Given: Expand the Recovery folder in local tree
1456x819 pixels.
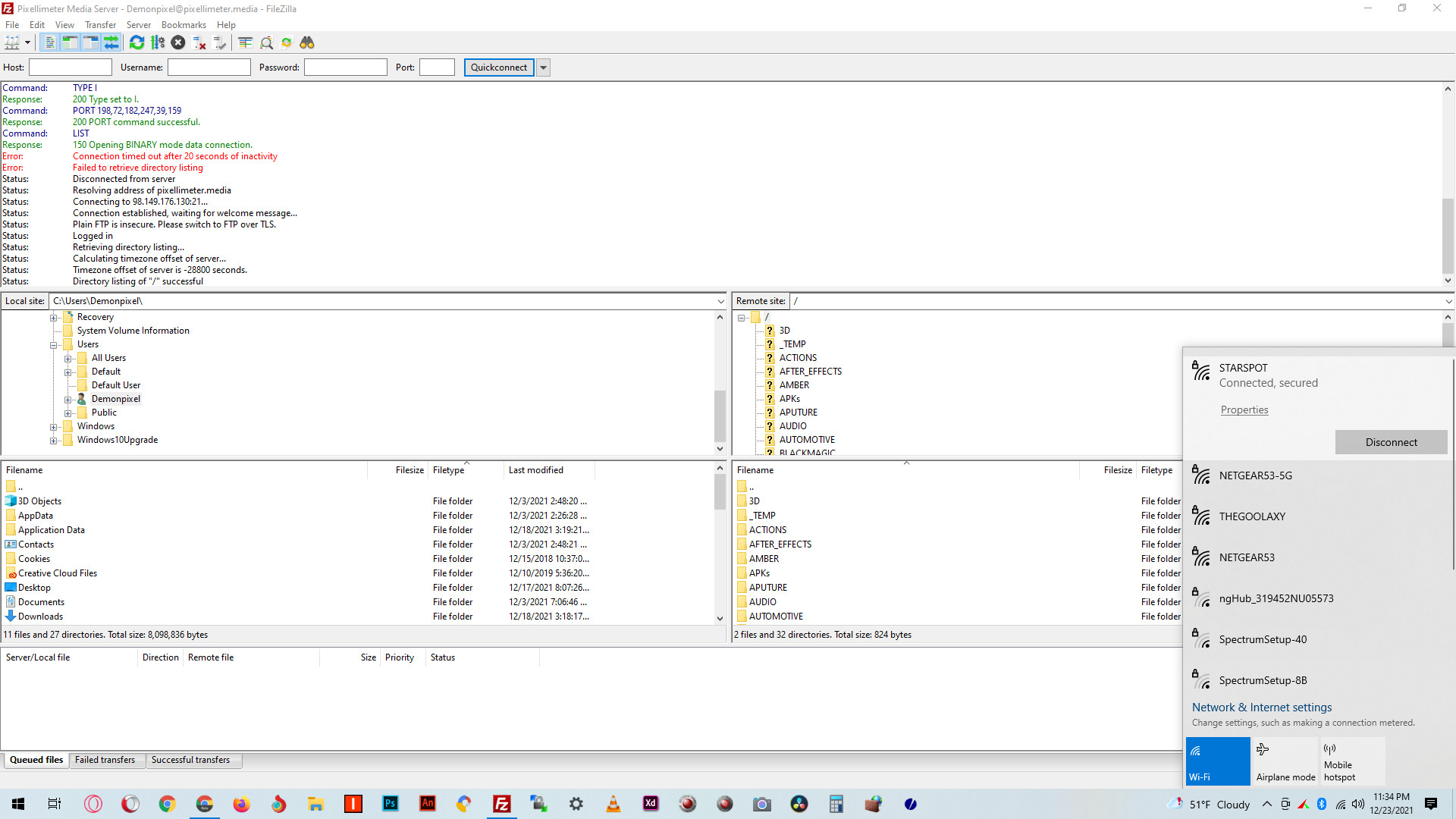Looking at the screenshot, I should pos(54,318).
